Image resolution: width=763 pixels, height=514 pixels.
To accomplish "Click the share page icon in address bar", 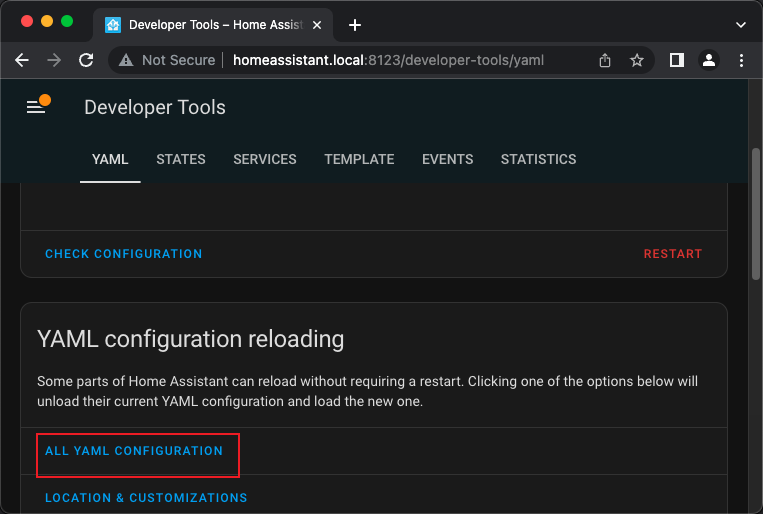I will (605, 60).
